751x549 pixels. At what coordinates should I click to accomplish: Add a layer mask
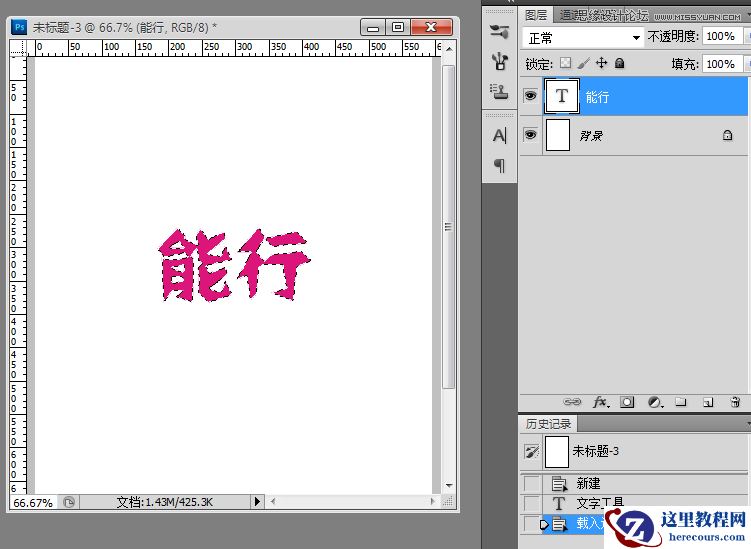click(x=627, y=402)
